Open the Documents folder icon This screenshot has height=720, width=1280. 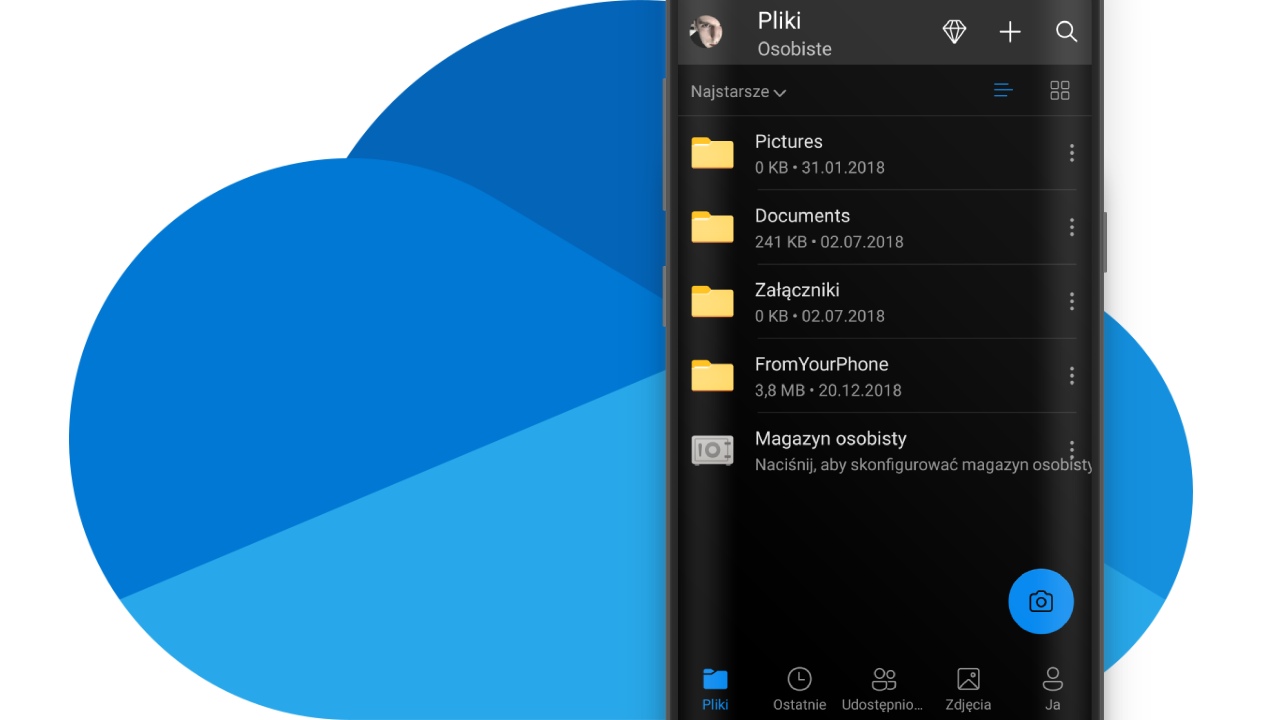pos(712,227)
